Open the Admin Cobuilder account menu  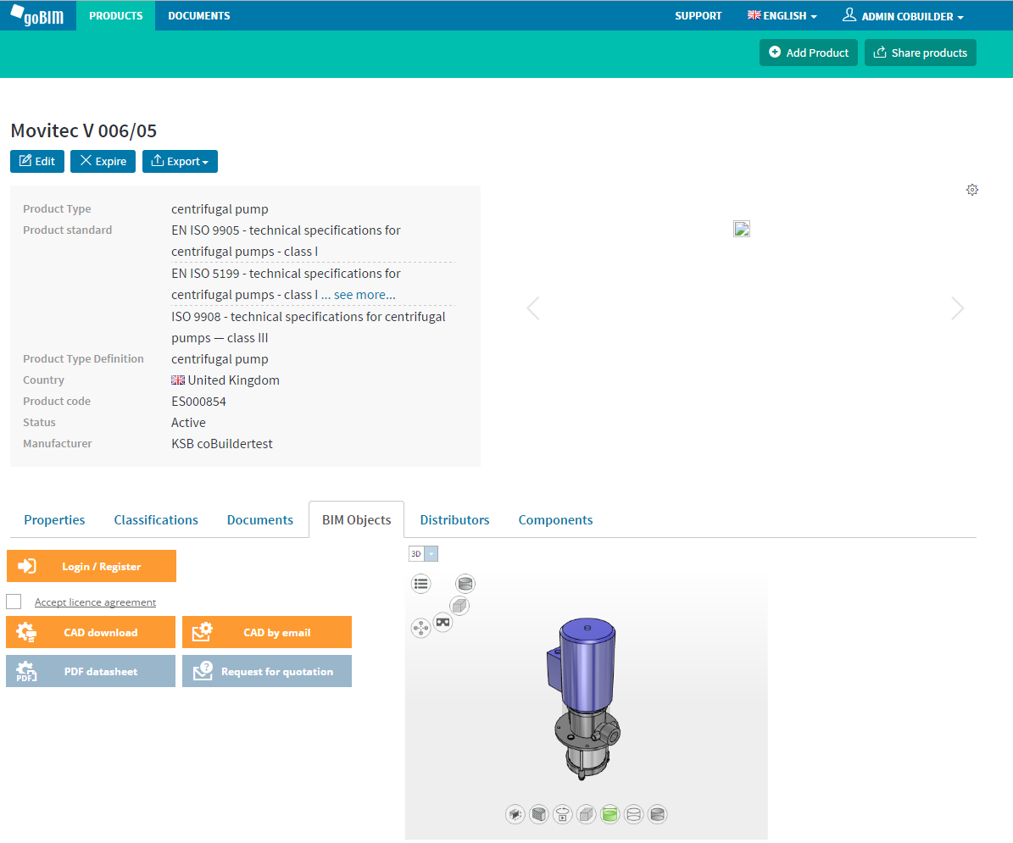point(903,16)
